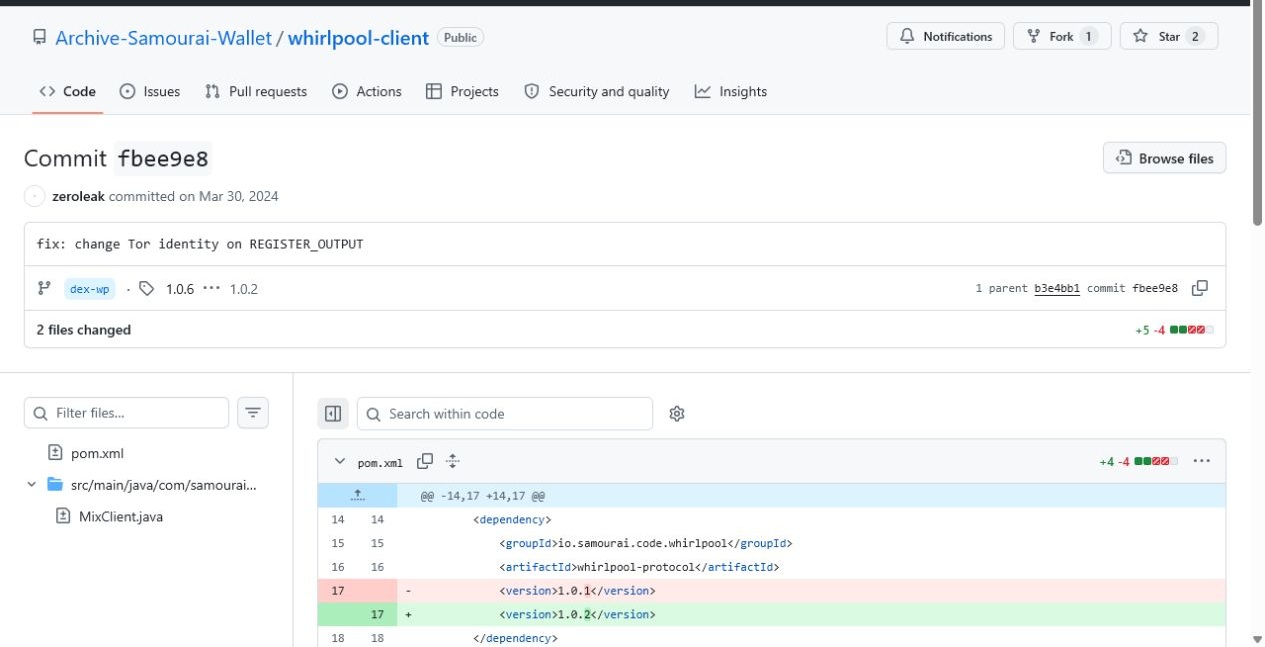Select added line with version 1.0.2
The height and width of the screenshot is (647, 1265).
click(x=771, y=614)
